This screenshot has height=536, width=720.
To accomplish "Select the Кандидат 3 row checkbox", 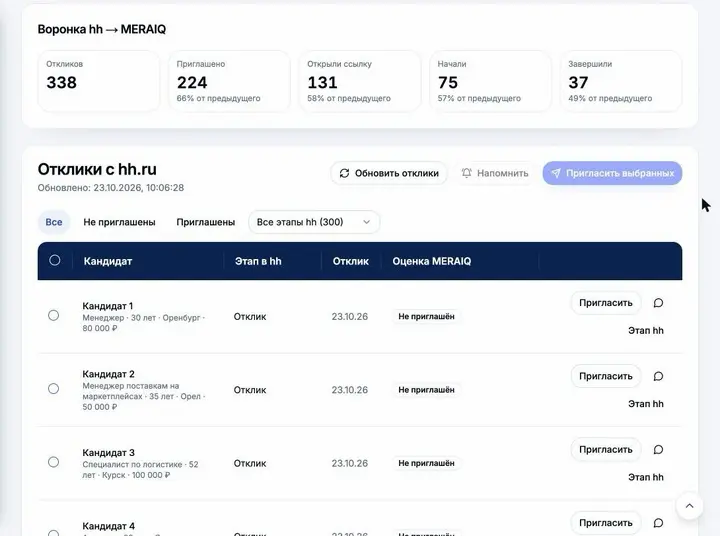I will (53, 462).
